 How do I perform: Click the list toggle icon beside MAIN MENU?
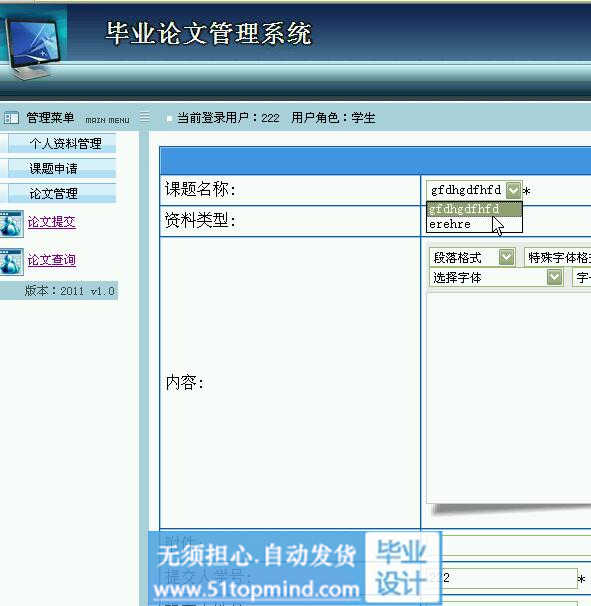pyautogui.click(x=145, y=116)
